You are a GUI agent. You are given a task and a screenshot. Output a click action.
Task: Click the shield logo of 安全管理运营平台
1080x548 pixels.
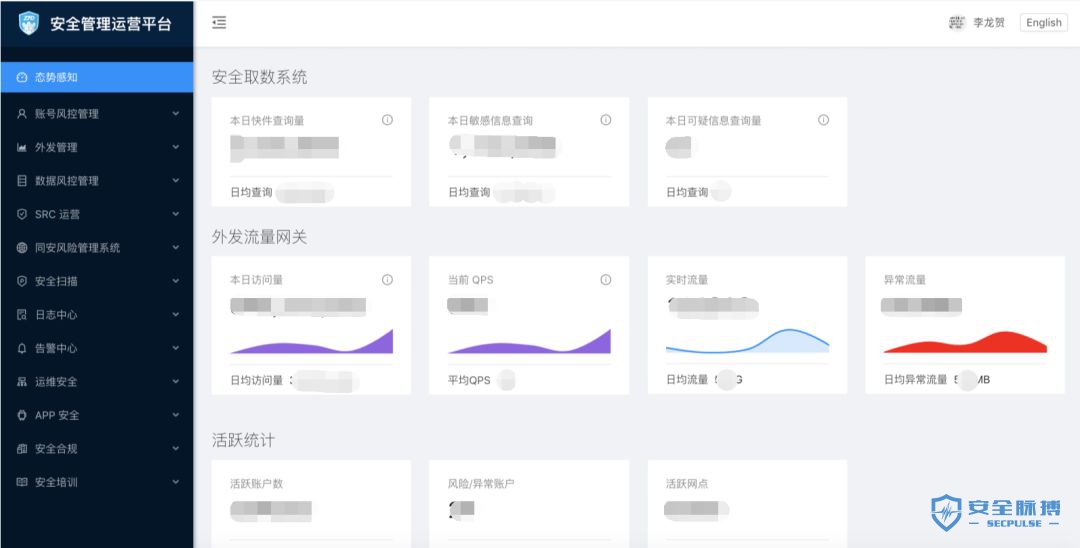click(29, 23)
